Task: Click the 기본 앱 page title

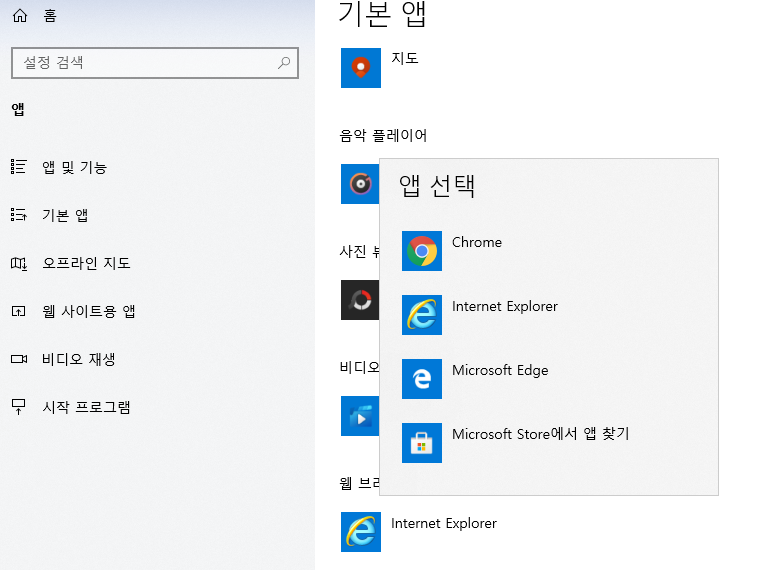Action: coord(382,14)
